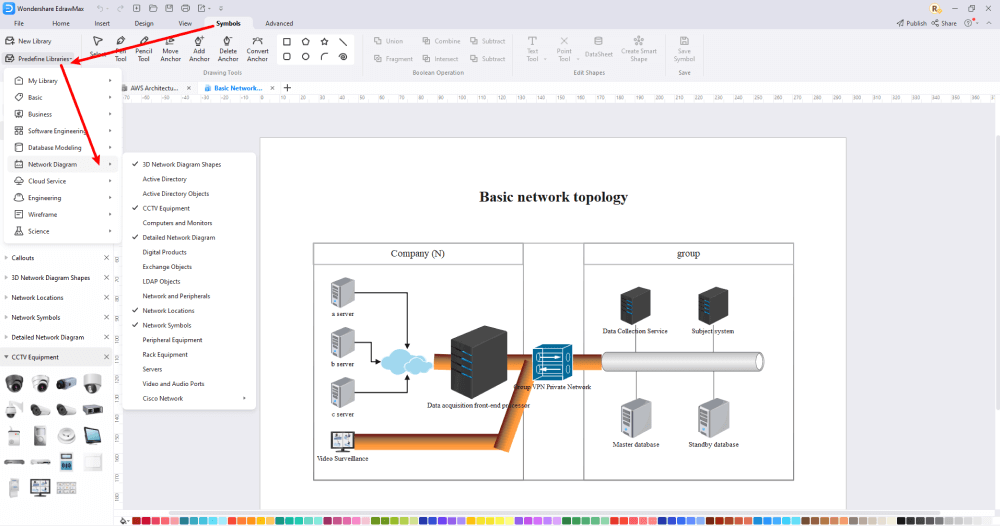
Task: Open the fill bucket color tool
Action: tap(124, 521)
